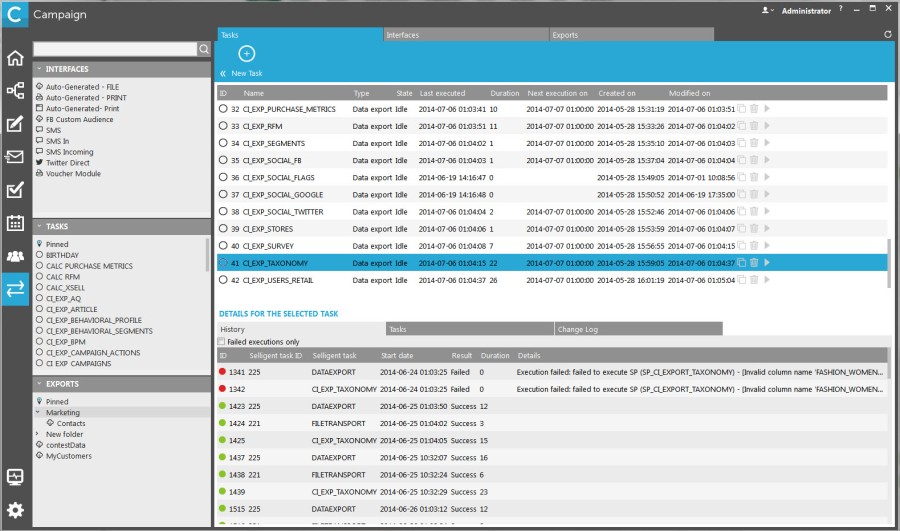
Task: Click the search magnifier icon
Action: click(204, 49)
